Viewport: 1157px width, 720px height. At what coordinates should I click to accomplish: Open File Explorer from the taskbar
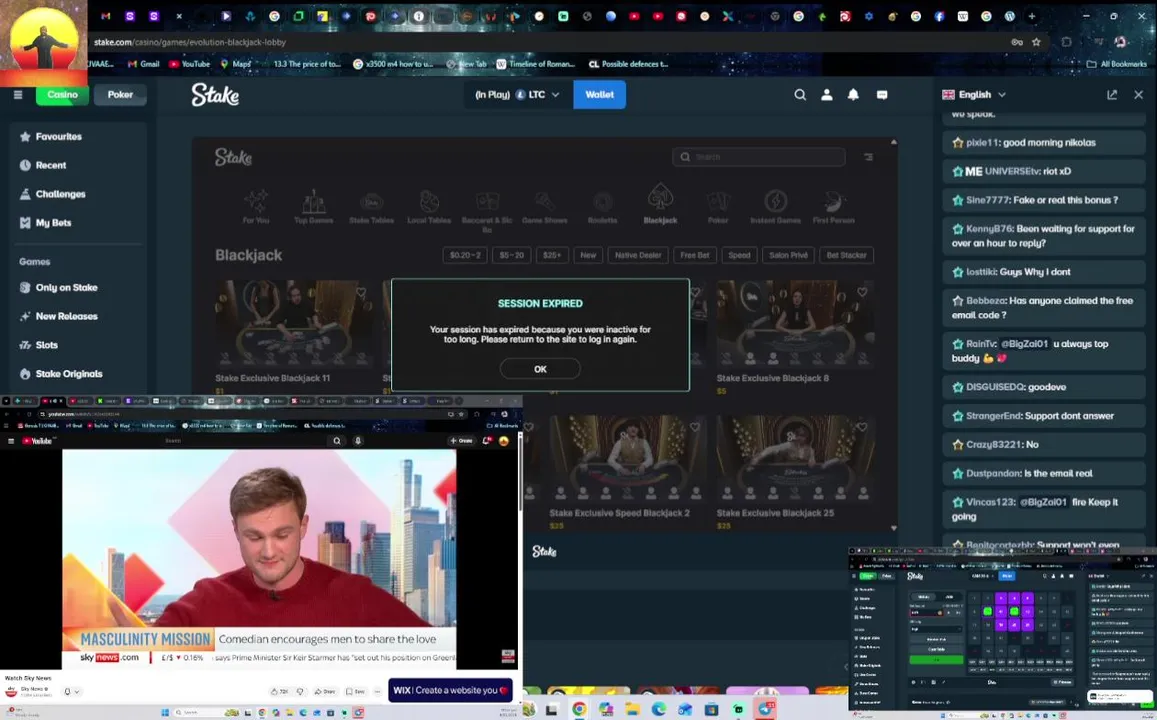[x=632, y=709]
